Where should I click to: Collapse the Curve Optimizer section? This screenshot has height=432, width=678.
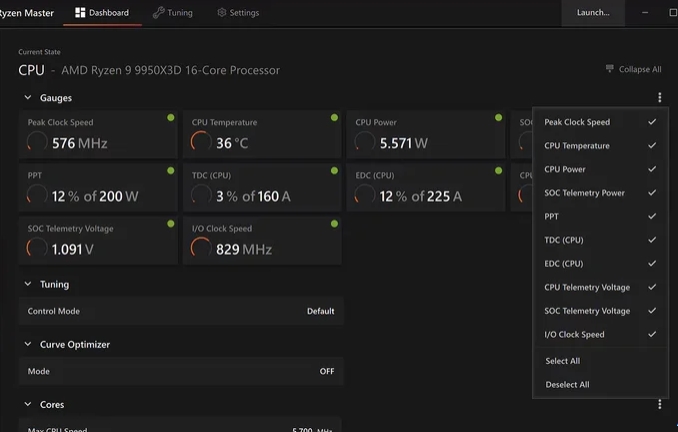pos(28,344)
